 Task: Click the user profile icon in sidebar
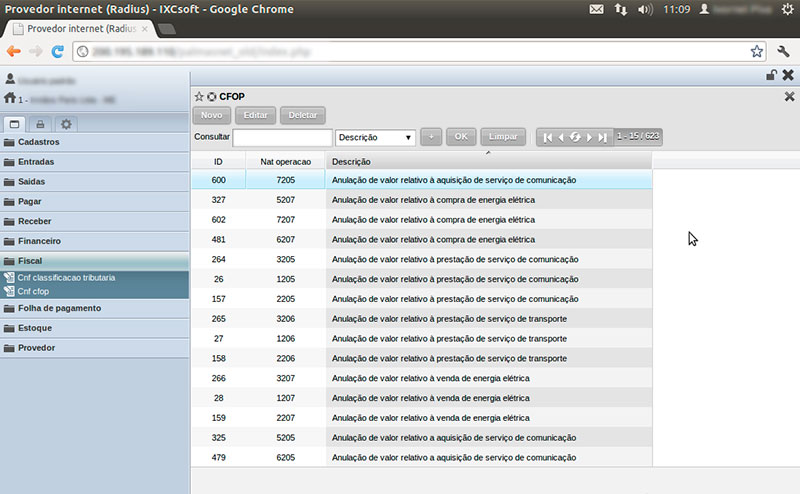[10, 79]
